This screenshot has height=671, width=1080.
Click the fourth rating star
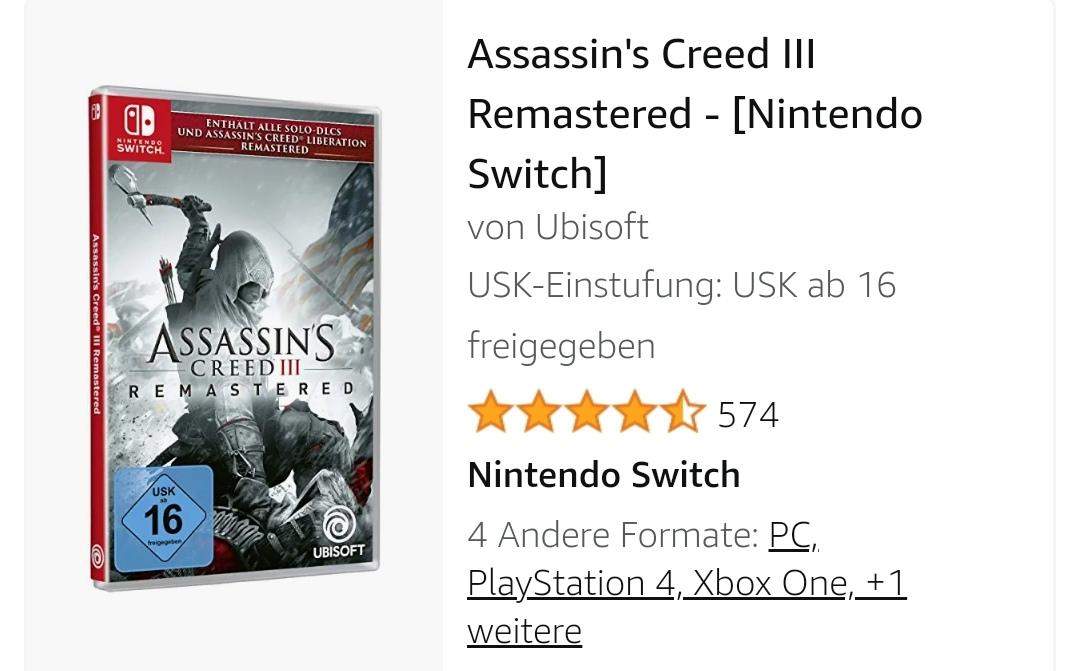[x=634, y=412]
